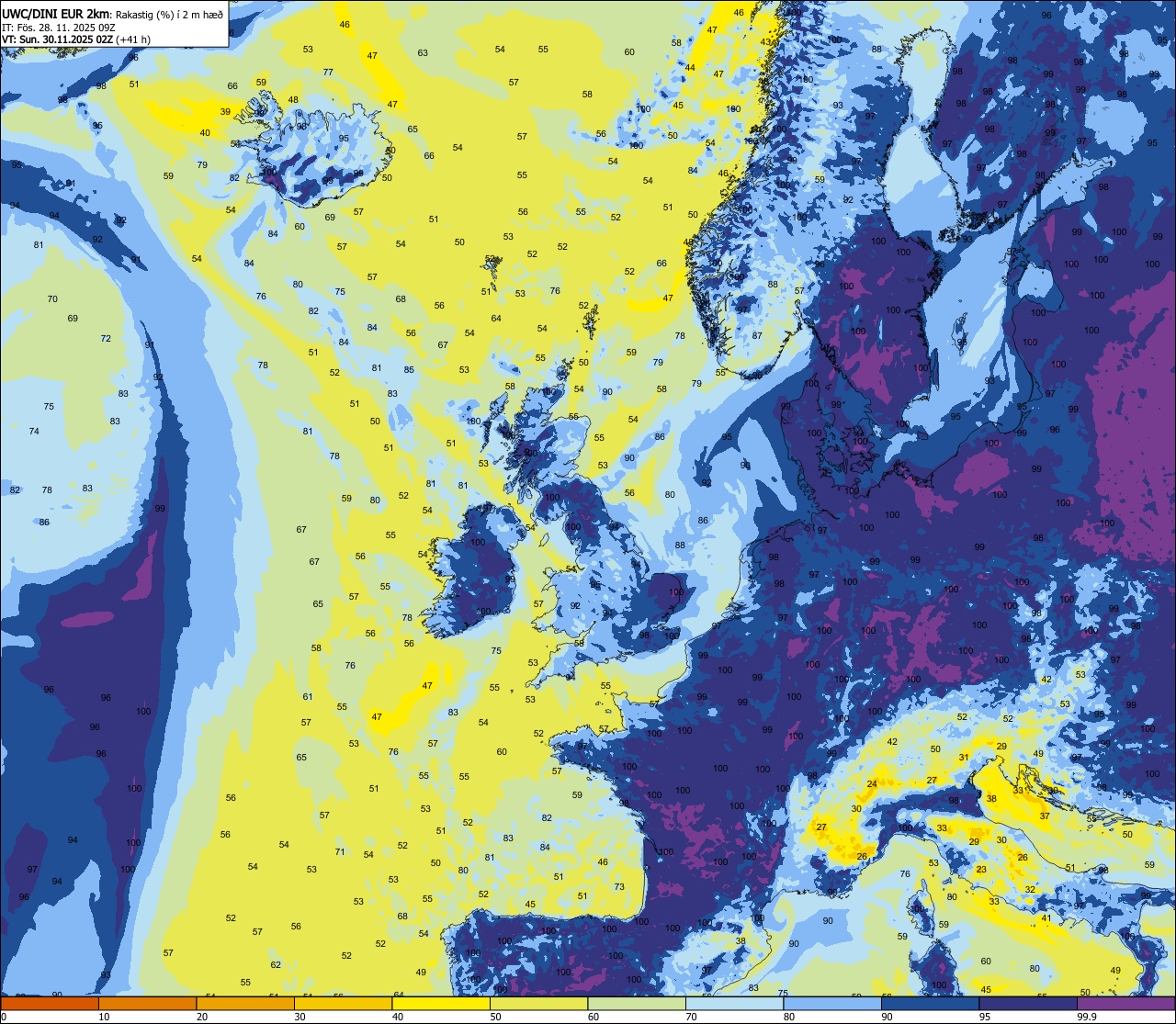Click the humidity value '23' over Italy
Screen dimensions: 1176x1024
(x=981, y=869)
